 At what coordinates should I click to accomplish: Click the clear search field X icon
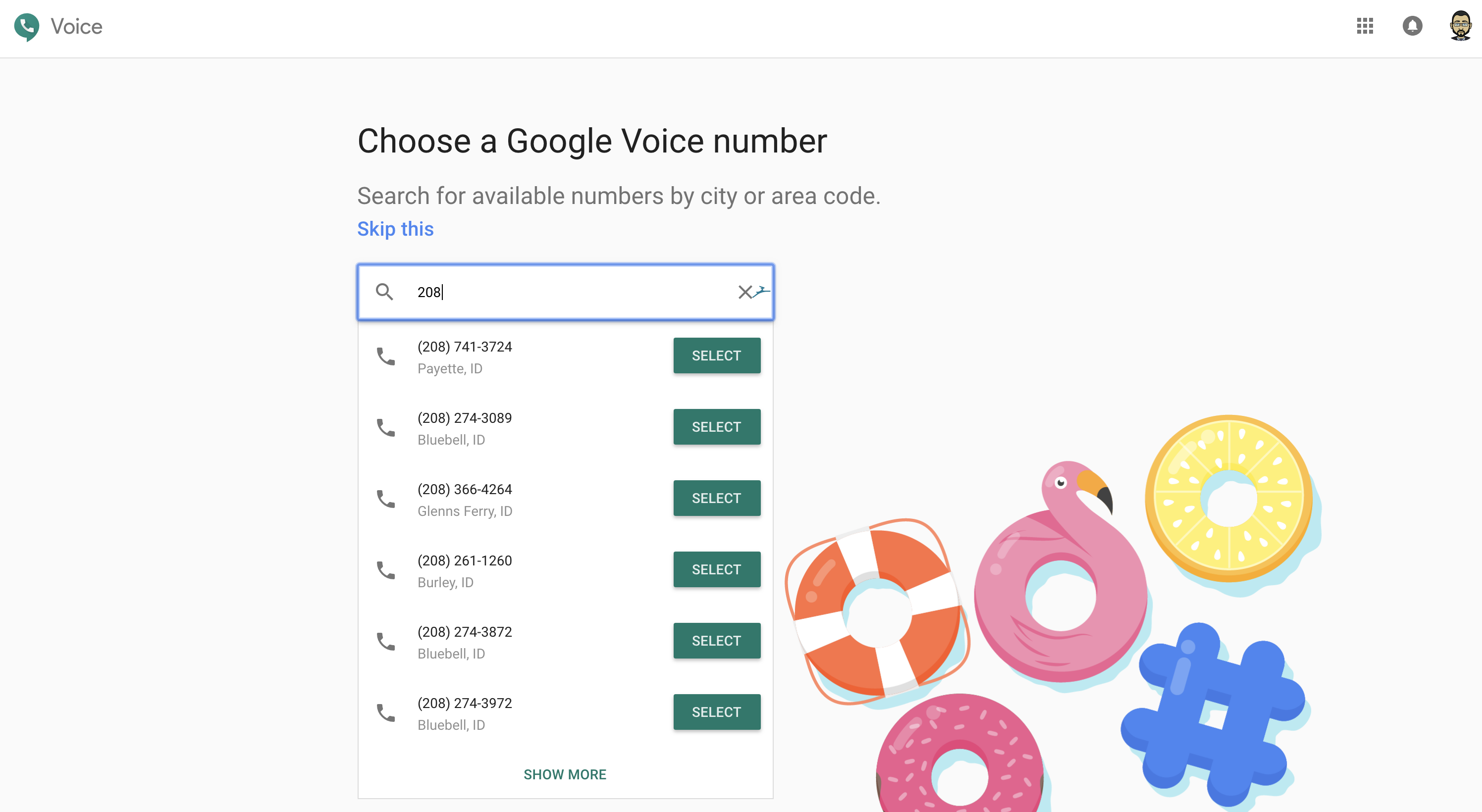point(744,292)
